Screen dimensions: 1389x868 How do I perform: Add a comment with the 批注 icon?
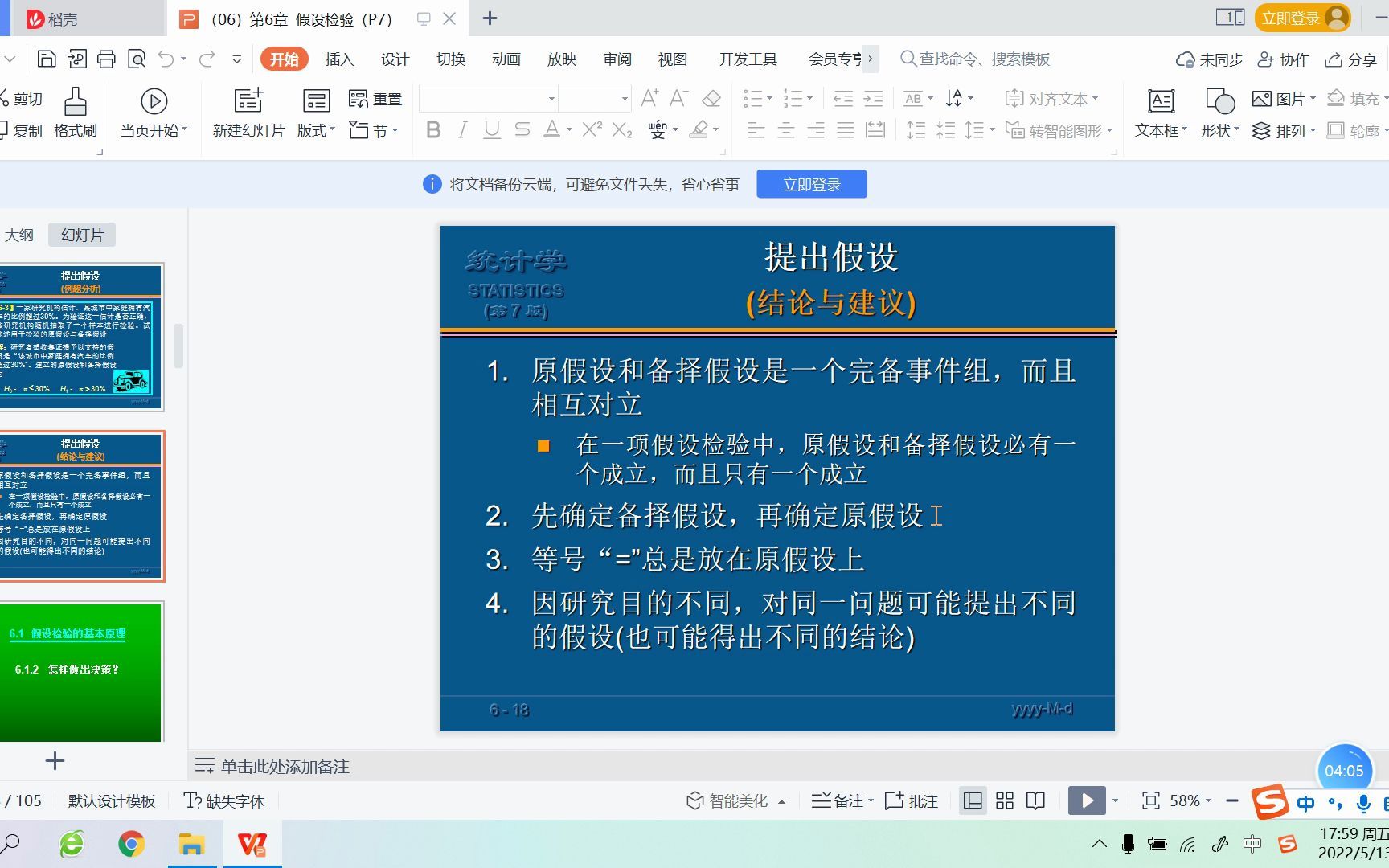(911, 800)
